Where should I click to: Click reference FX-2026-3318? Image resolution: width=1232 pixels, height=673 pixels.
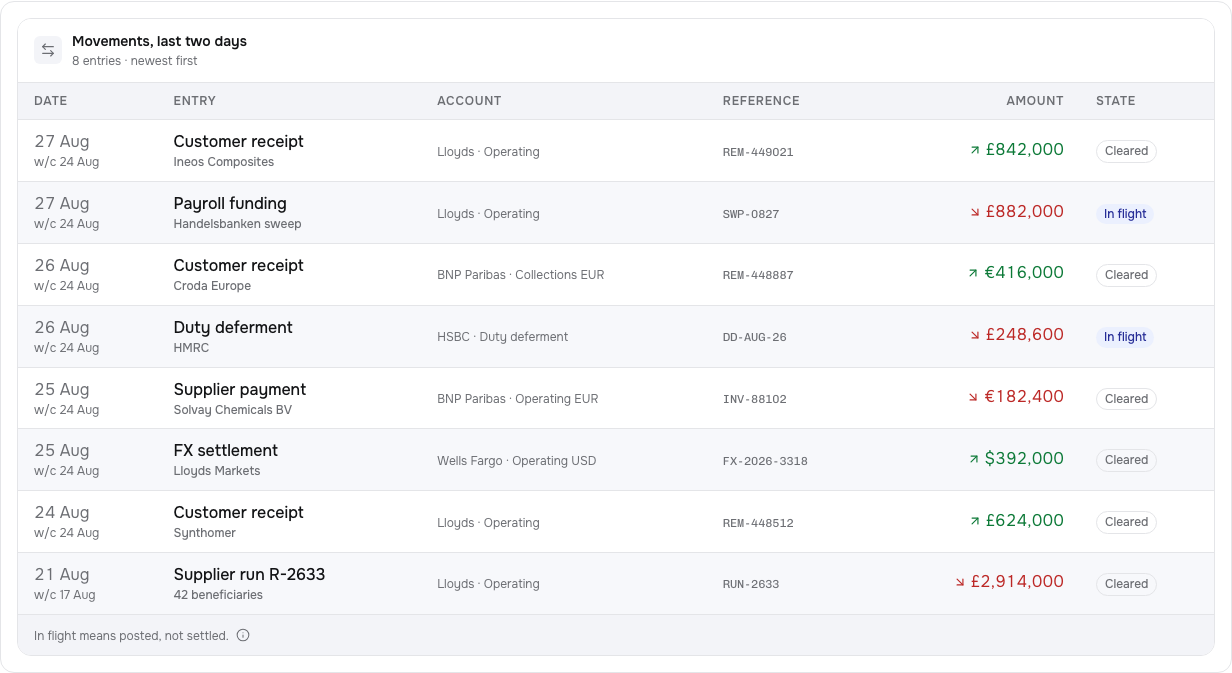[765, 461]
